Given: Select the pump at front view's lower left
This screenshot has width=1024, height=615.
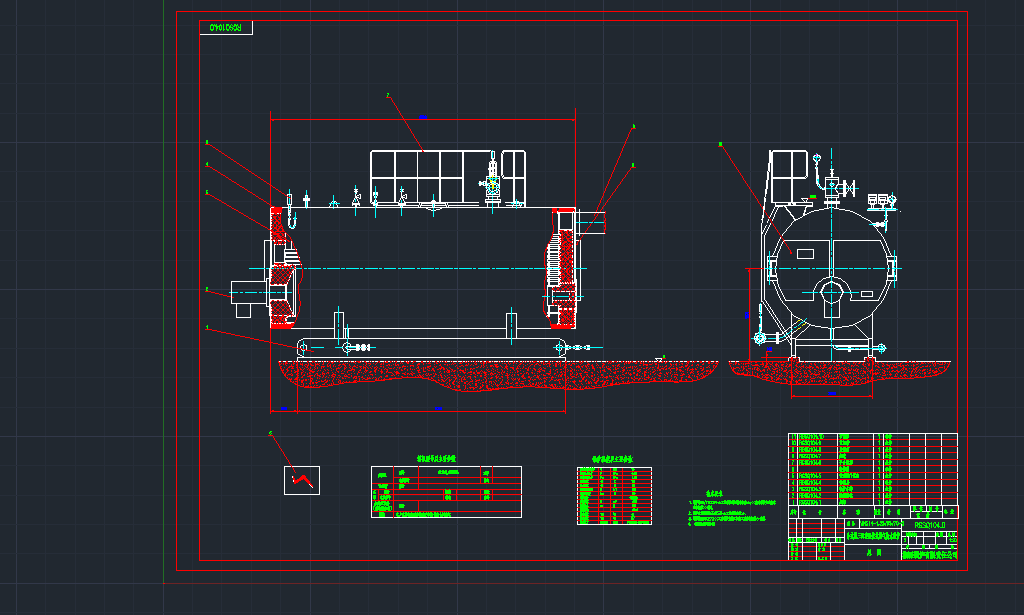Looking at the screenshot, I should [x=761, y=335].
